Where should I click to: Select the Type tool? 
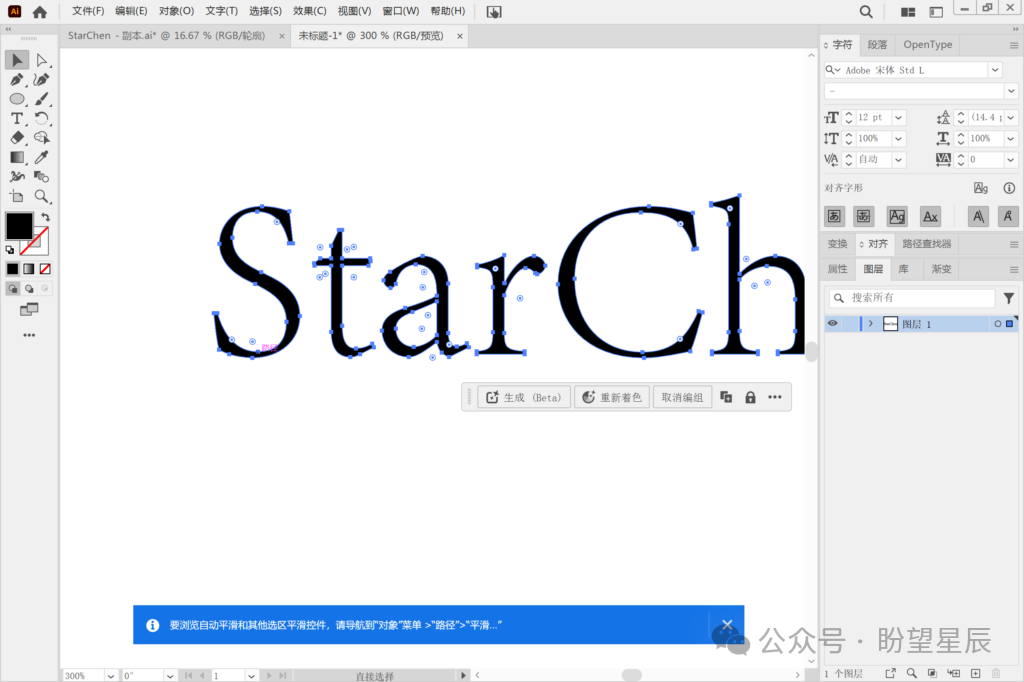point(17,118)
